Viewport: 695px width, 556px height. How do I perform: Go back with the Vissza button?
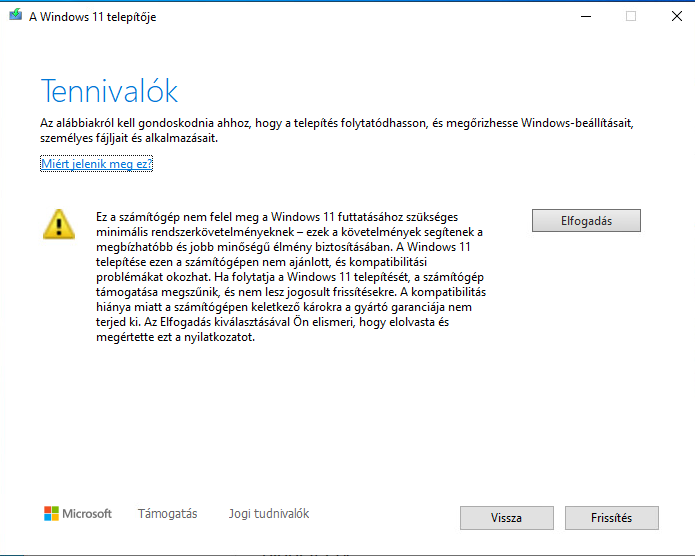(507, 518)
